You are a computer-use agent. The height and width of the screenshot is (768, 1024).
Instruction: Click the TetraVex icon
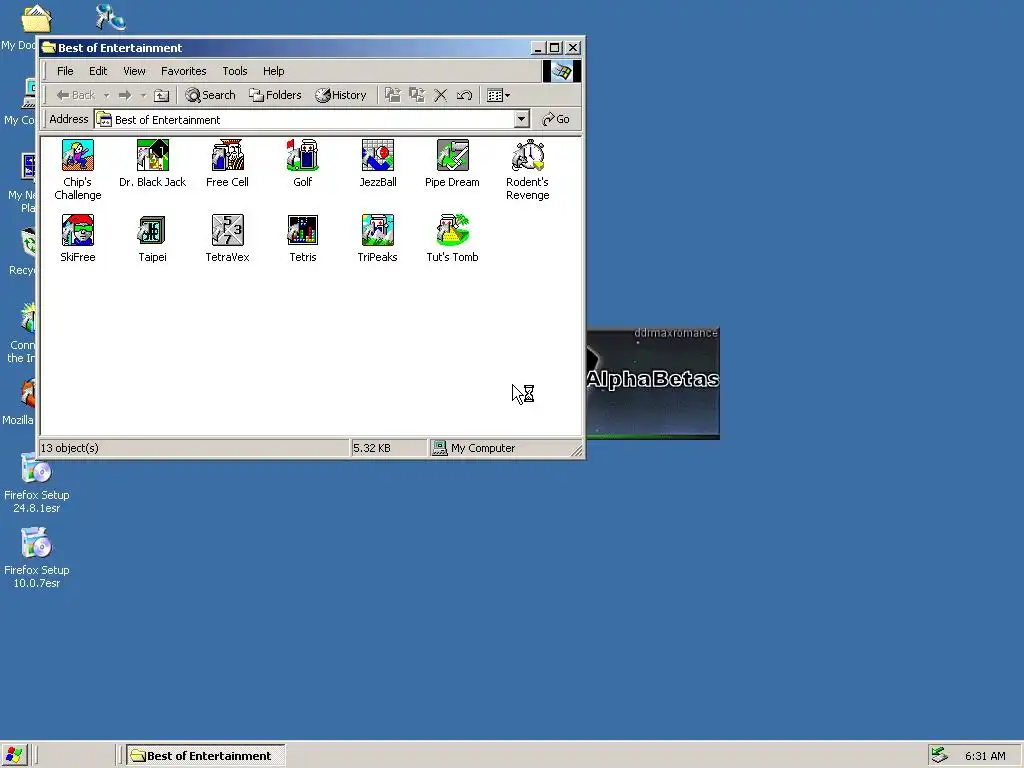click(227, 231)
